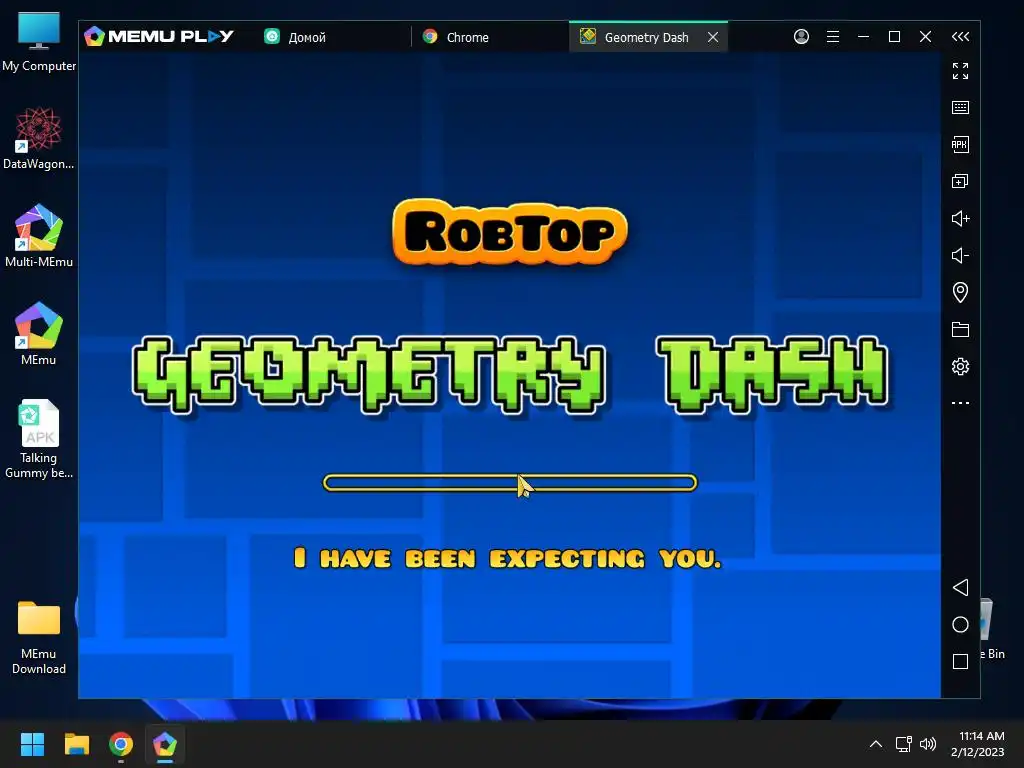Select the MEmu desktop shortcut

(x=39, y=334)
